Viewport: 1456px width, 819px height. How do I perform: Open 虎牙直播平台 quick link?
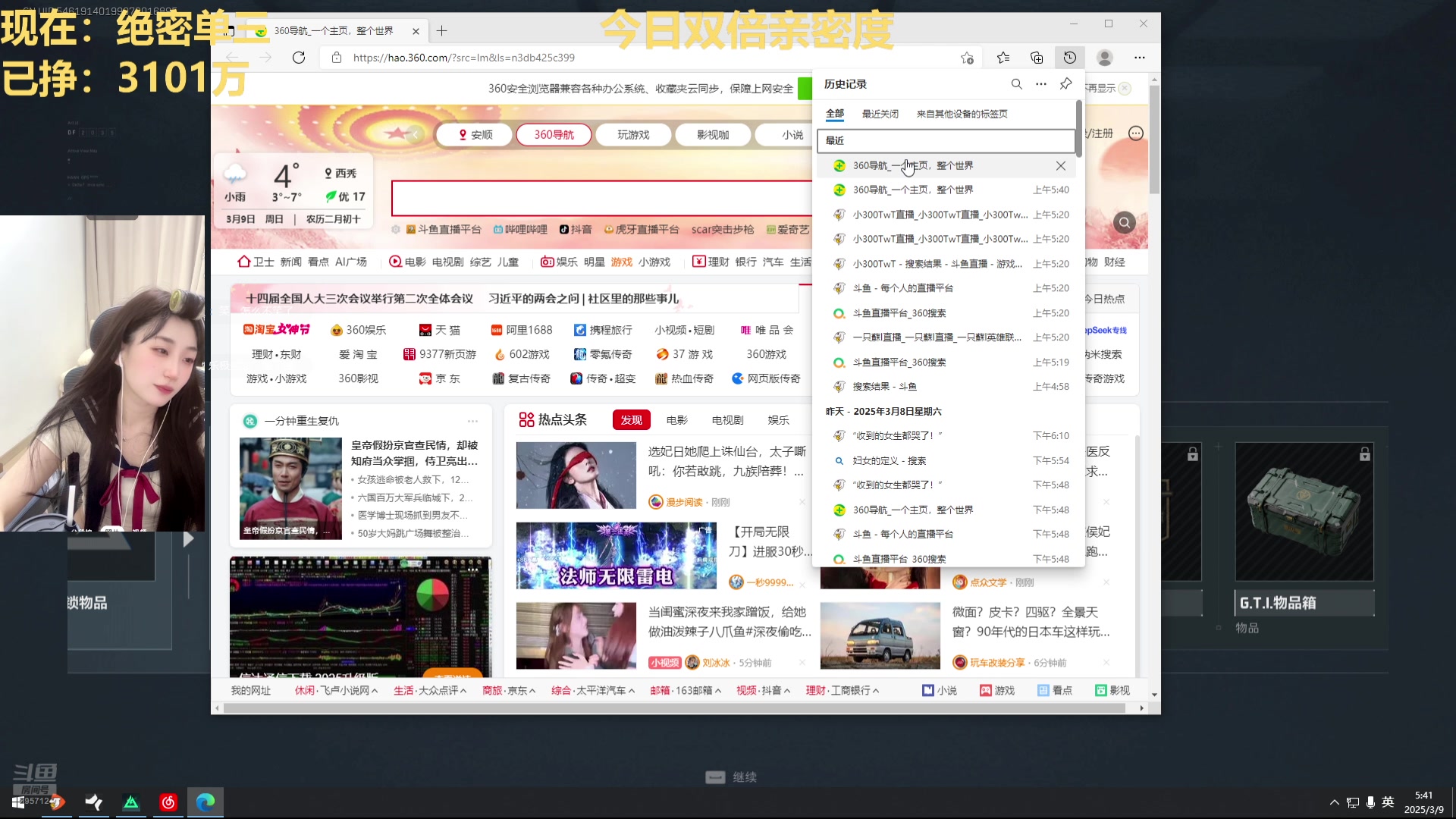click(x=642, y=230)
